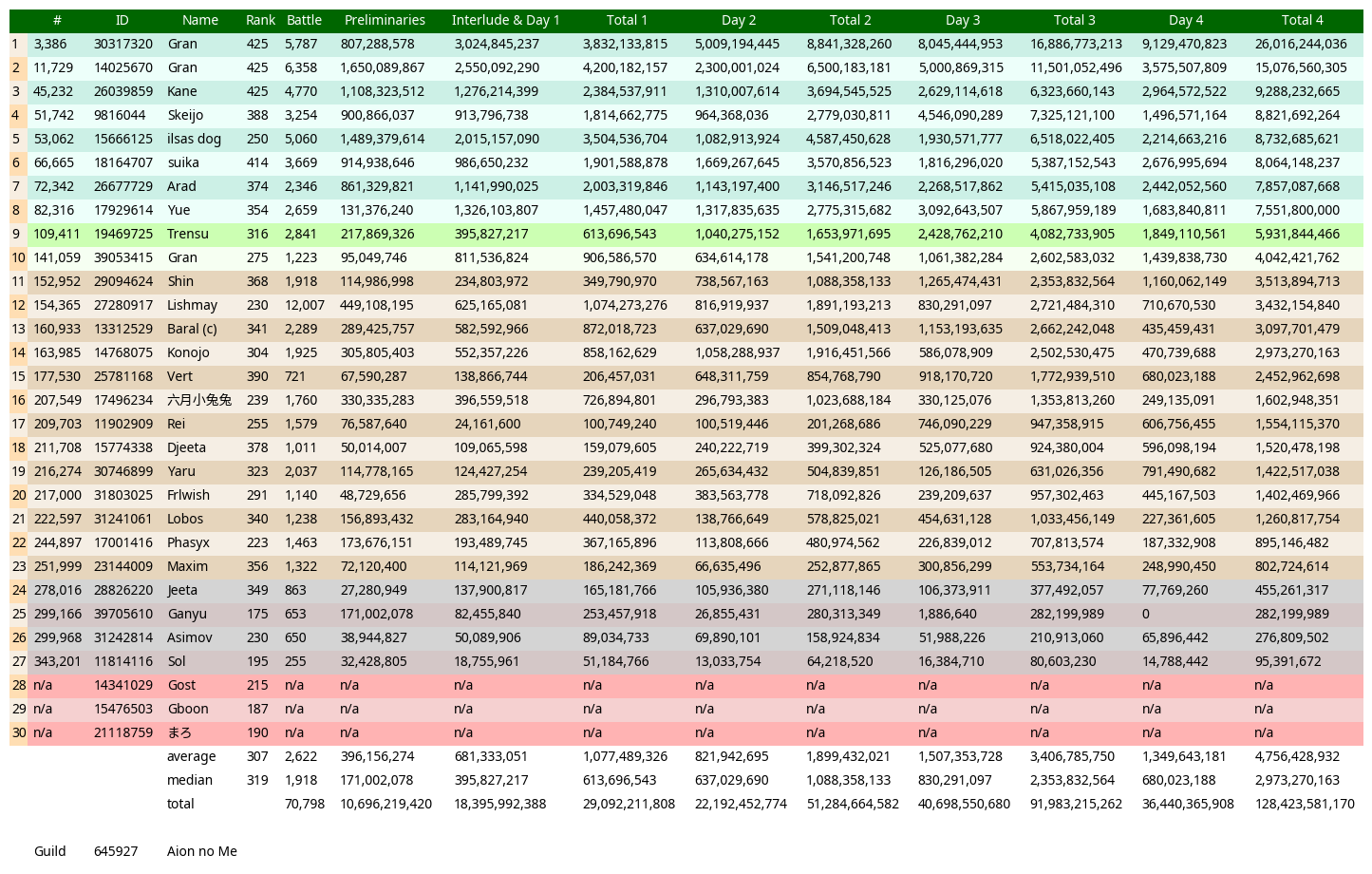
Task: Click the name まろ
Action: click(179, 732)
